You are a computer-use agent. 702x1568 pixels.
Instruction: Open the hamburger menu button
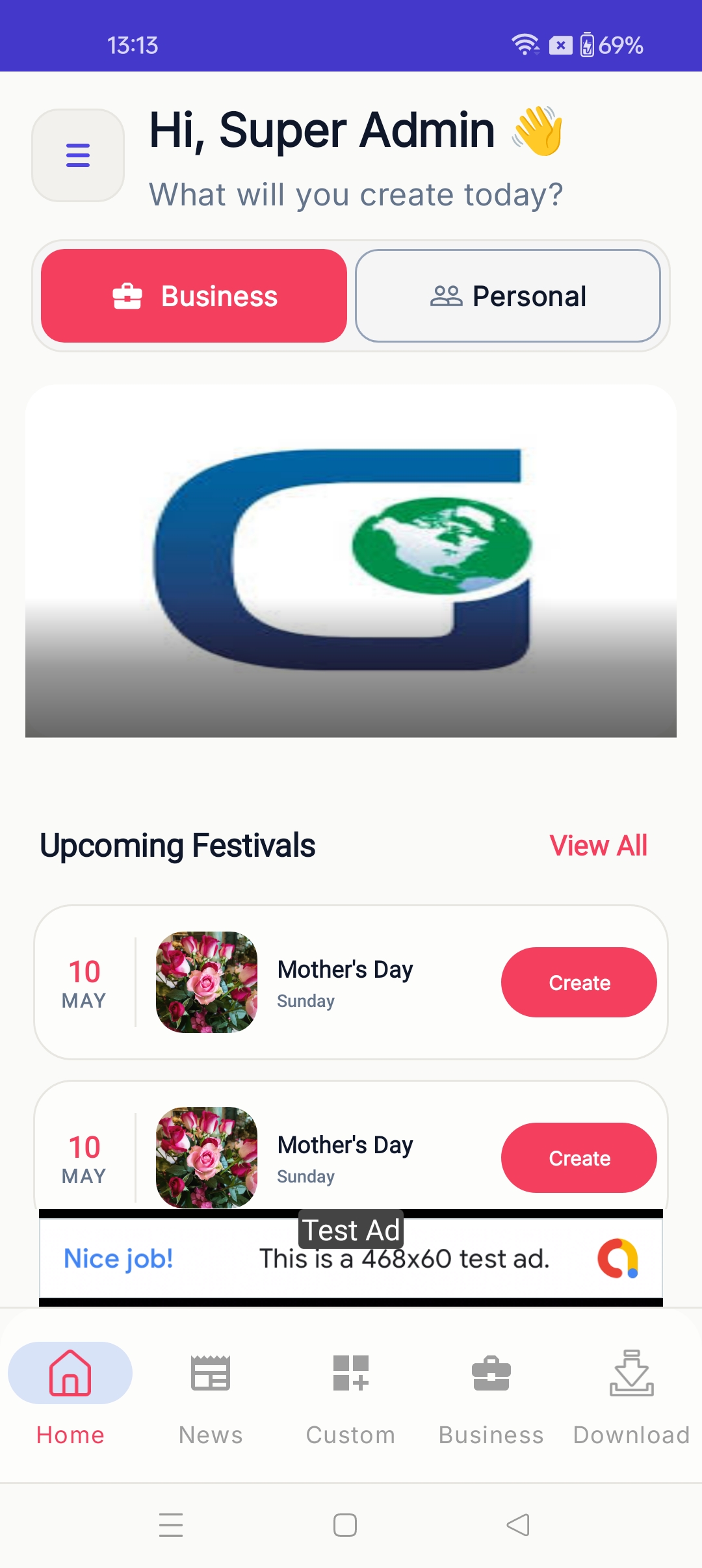[78, 155]
